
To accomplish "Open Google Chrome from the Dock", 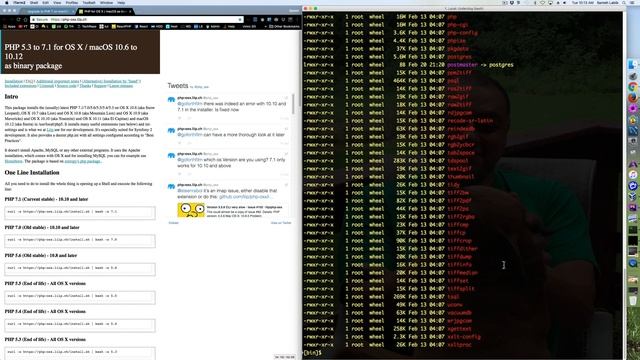I will click(x=633, y=87).
